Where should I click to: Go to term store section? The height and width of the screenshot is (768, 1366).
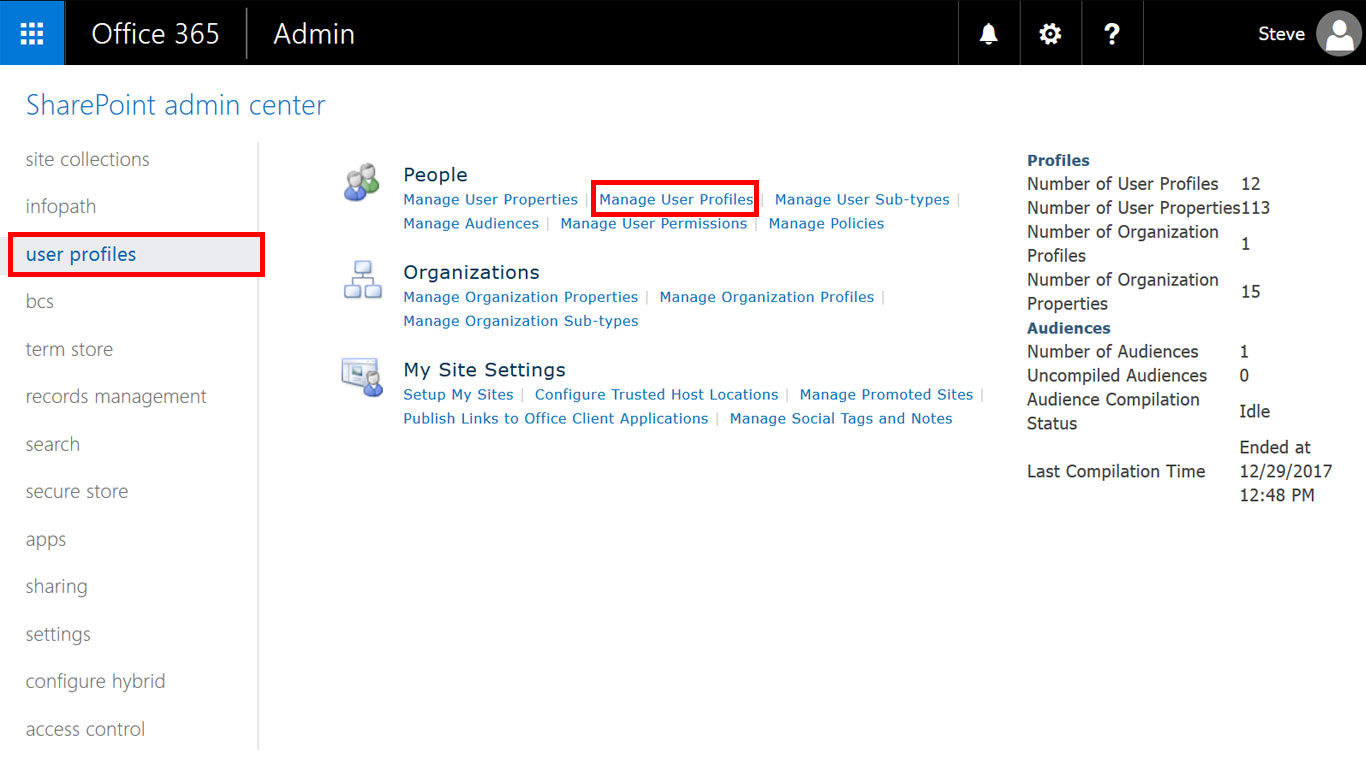click(69, 350)
